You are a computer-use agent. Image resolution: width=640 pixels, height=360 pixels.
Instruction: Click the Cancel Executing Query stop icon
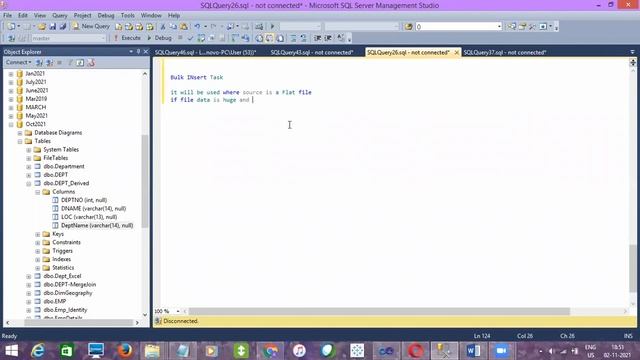point(180,38)
